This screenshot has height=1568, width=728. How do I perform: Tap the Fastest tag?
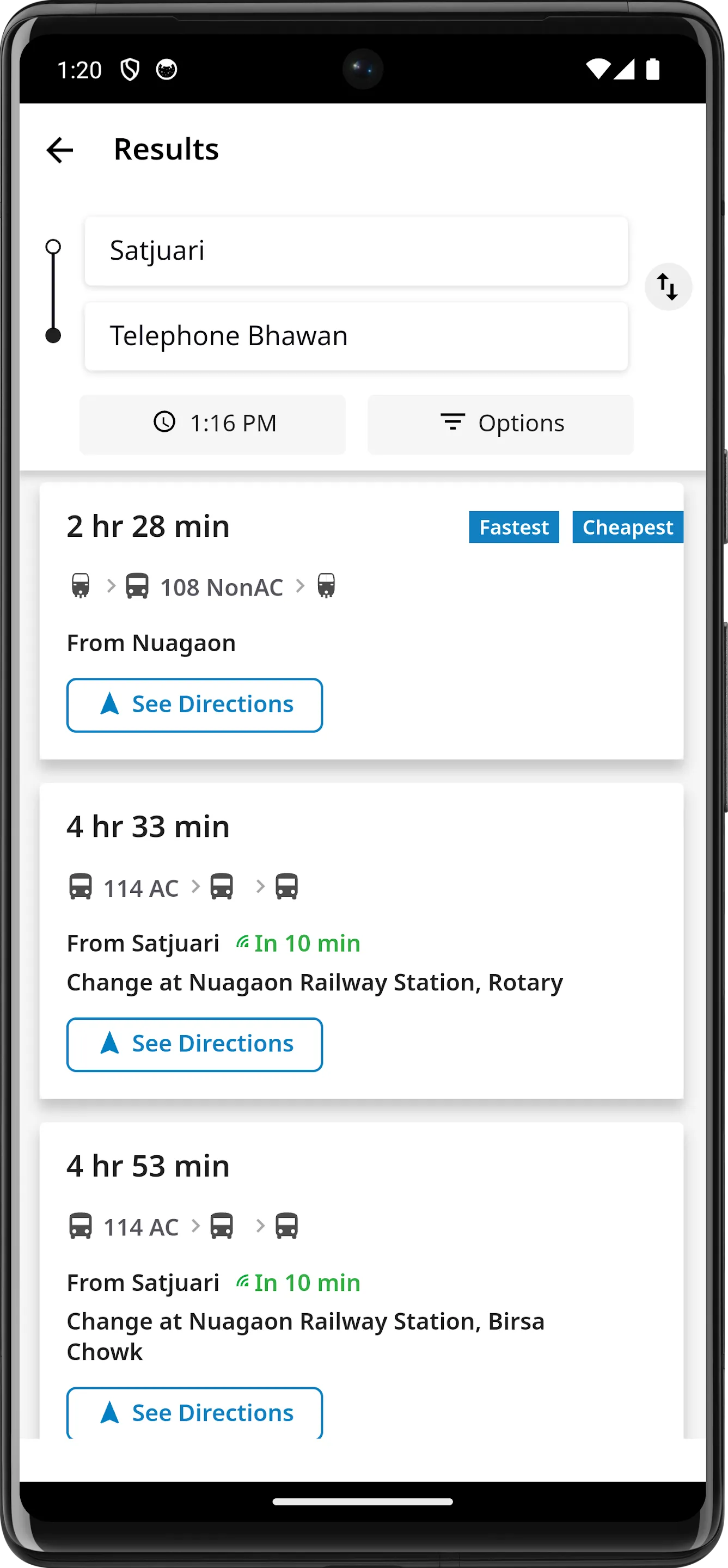(514, 527)
